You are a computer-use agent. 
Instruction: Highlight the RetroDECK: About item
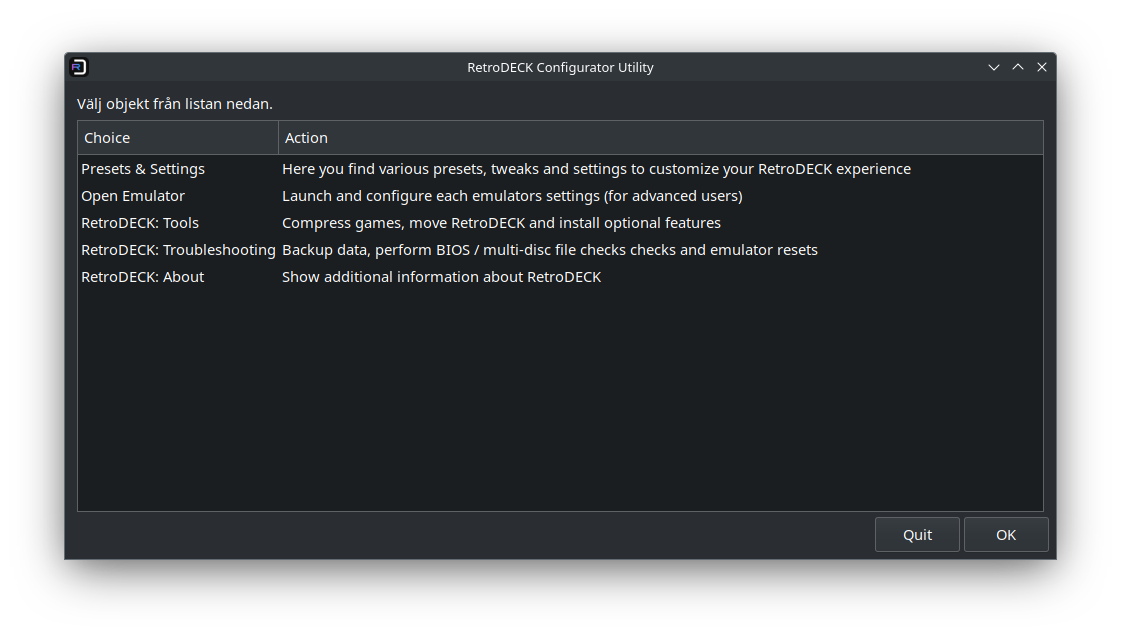point(142,277)
